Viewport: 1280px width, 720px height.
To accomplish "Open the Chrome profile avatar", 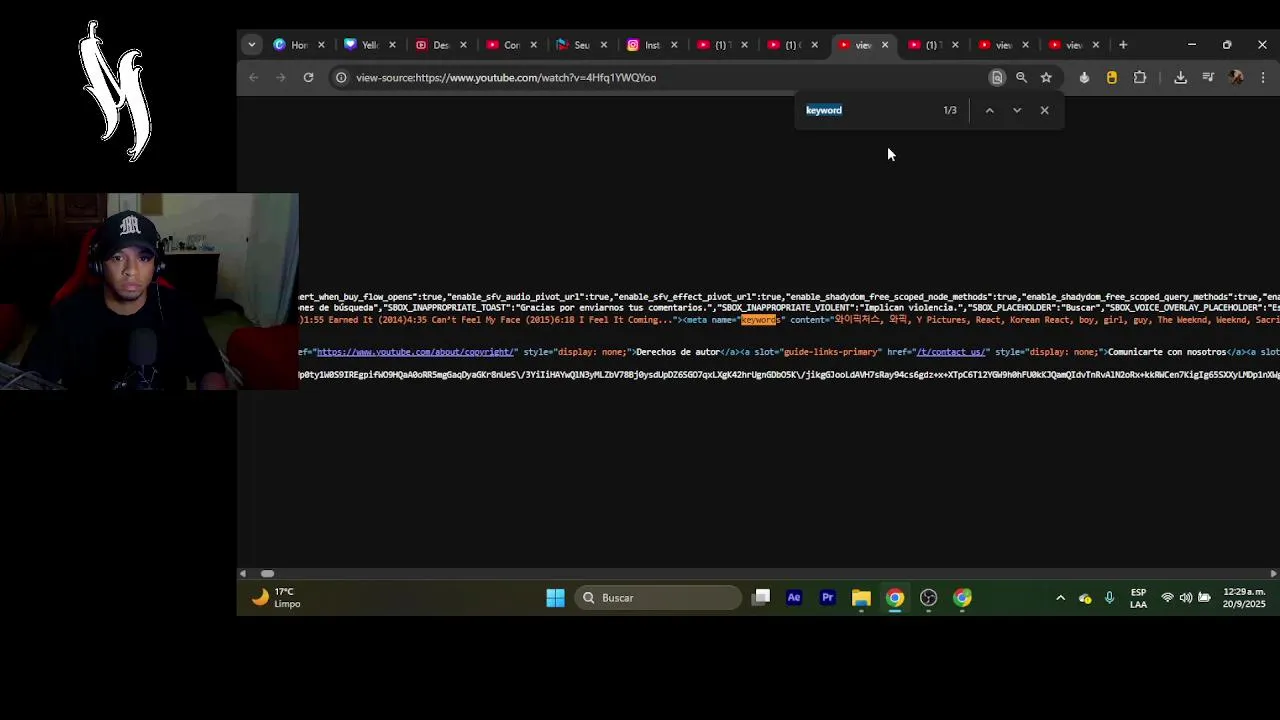I will coord(1236,77).
